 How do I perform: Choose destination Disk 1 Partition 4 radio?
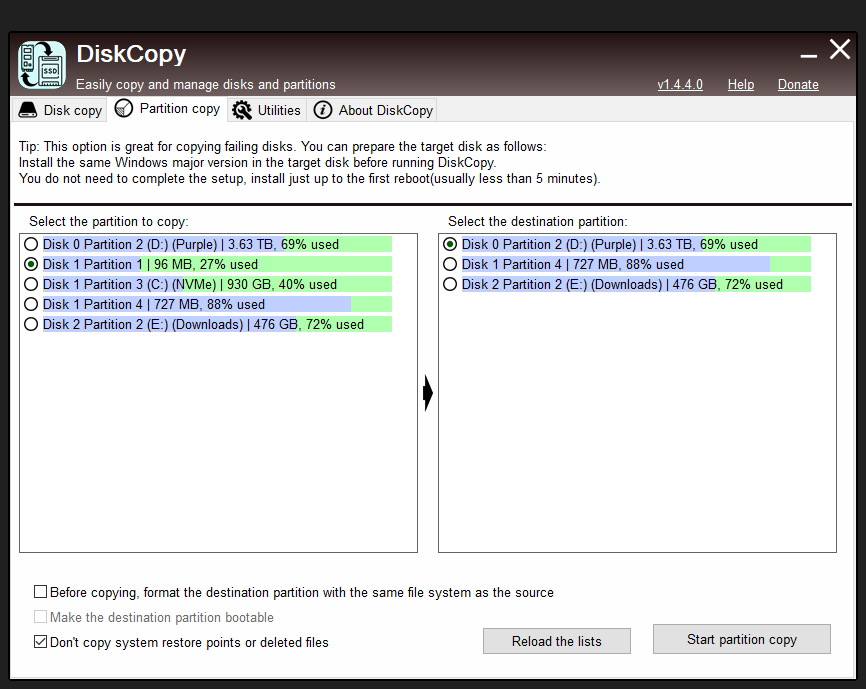pyautogui.click(x=450, y=264)
